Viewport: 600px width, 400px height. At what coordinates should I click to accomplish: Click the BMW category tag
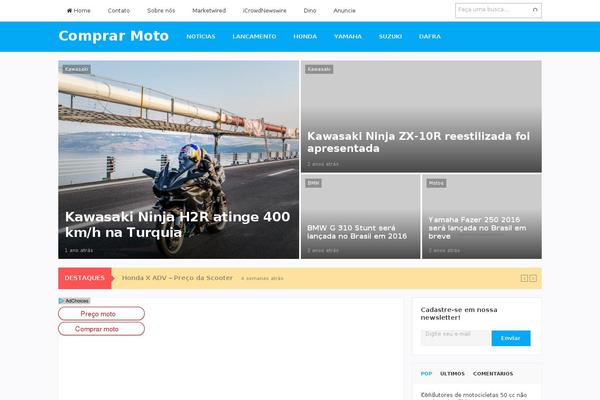pos(313,183)
